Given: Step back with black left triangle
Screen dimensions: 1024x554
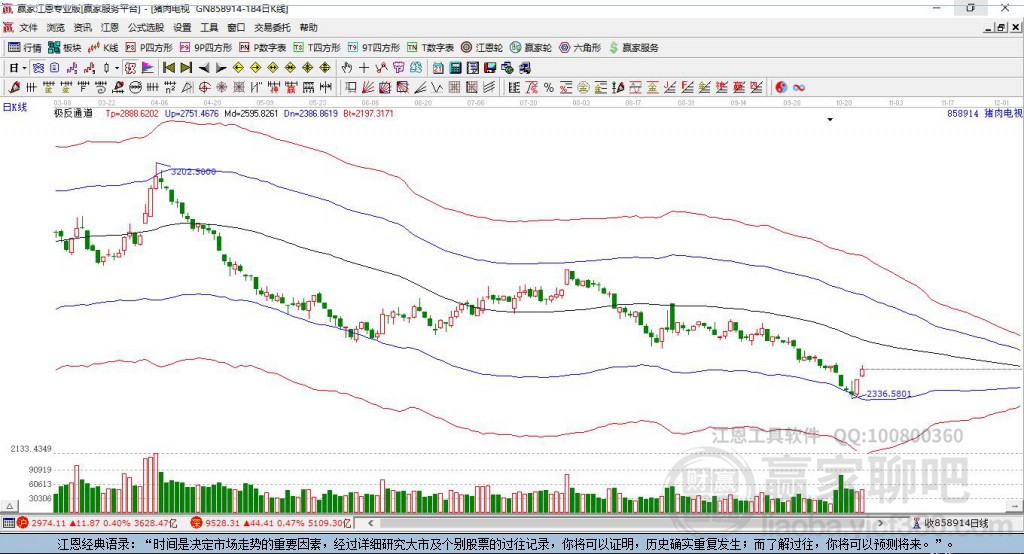Looking at the screenshot, I should [x=204, y=68].
